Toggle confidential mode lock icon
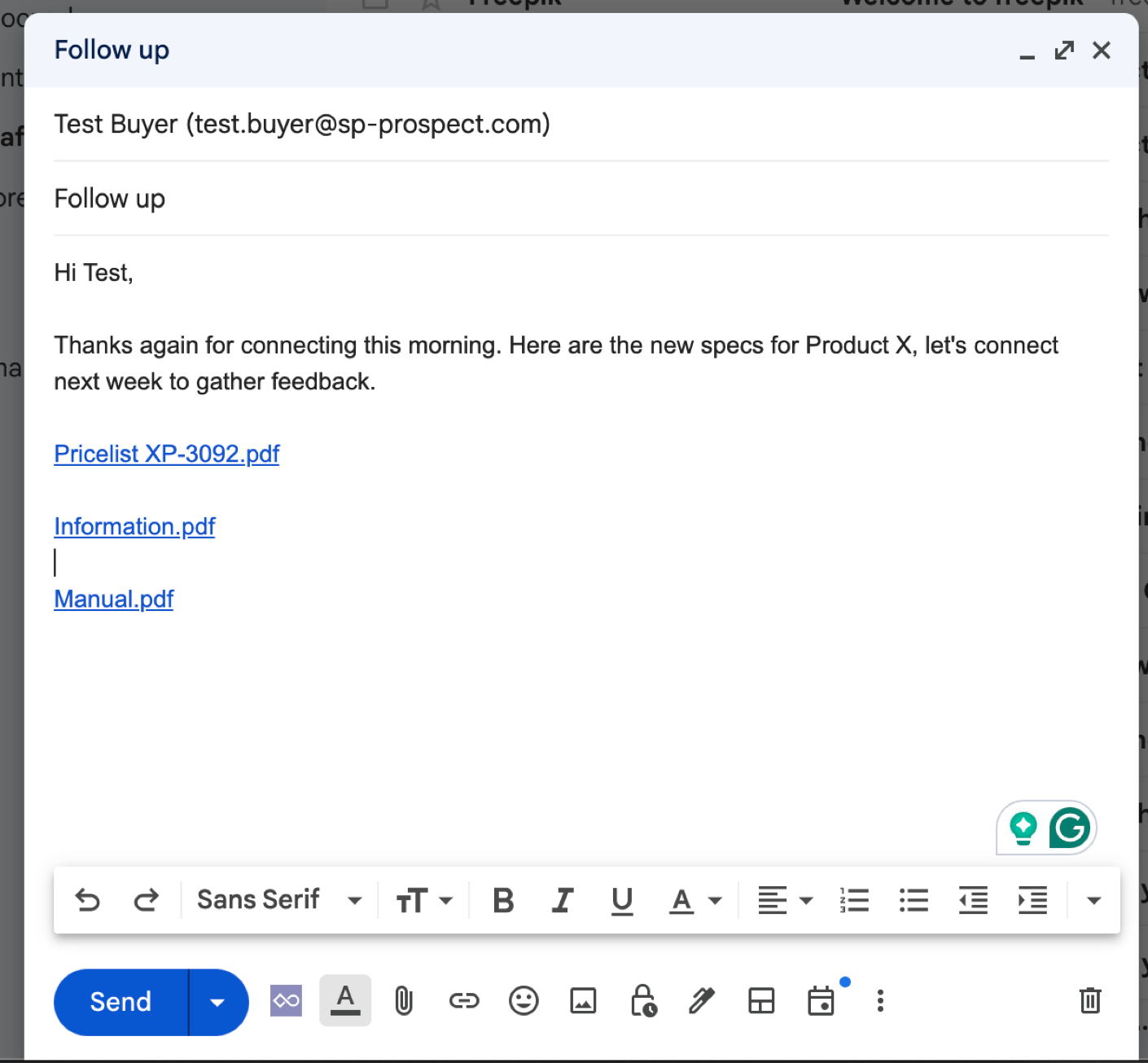Screen dimensions: 1148x1063 643,1000
